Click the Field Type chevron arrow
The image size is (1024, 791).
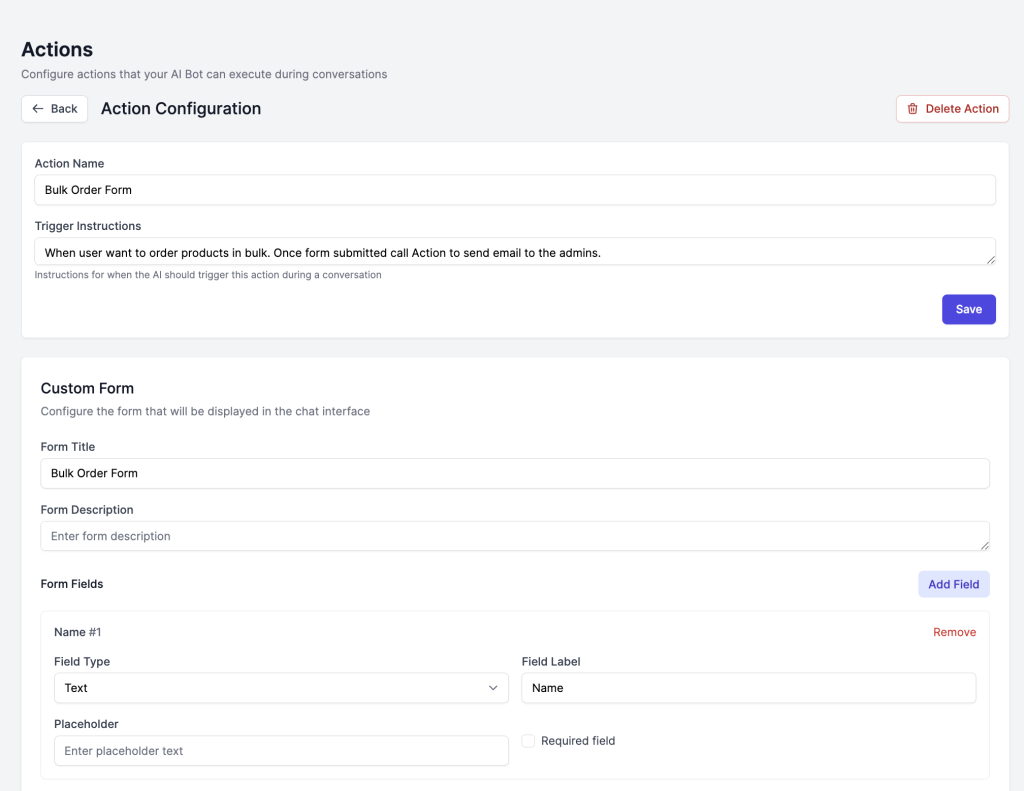pos(493,688)
